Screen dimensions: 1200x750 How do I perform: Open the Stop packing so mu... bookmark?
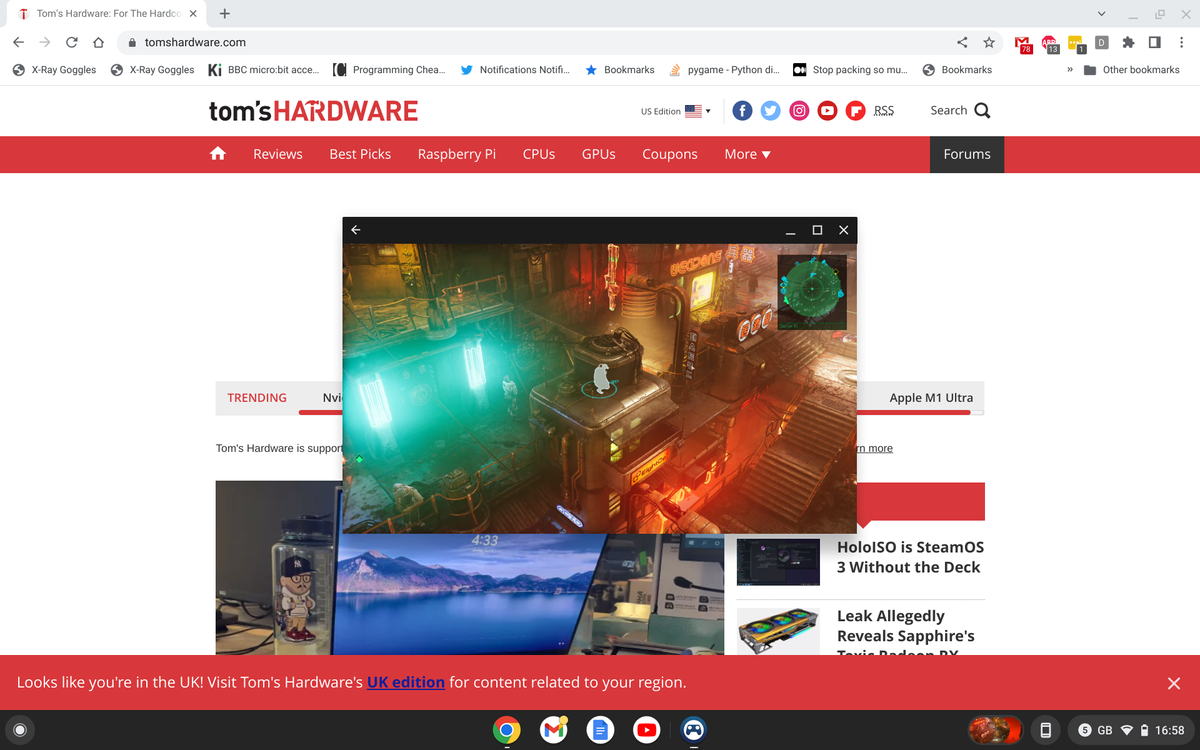click(x=850, y=70)
